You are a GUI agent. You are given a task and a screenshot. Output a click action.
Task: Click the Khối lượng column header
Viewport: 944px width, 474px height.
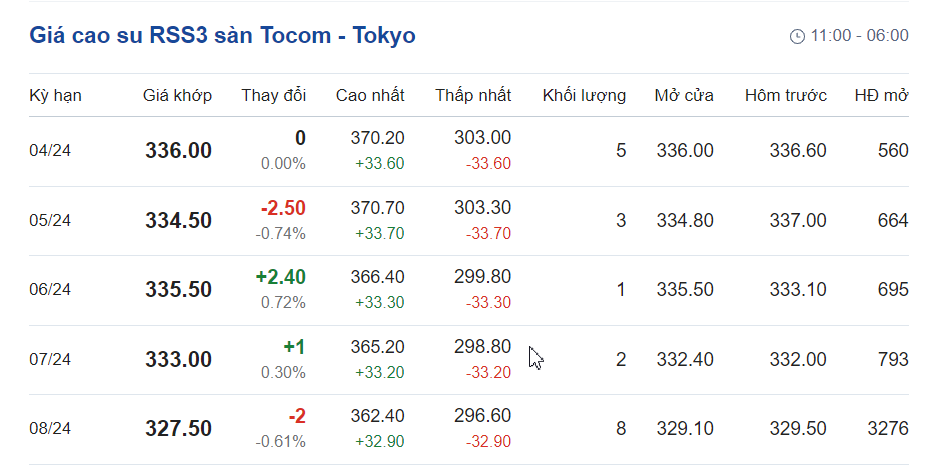(584, 96)
